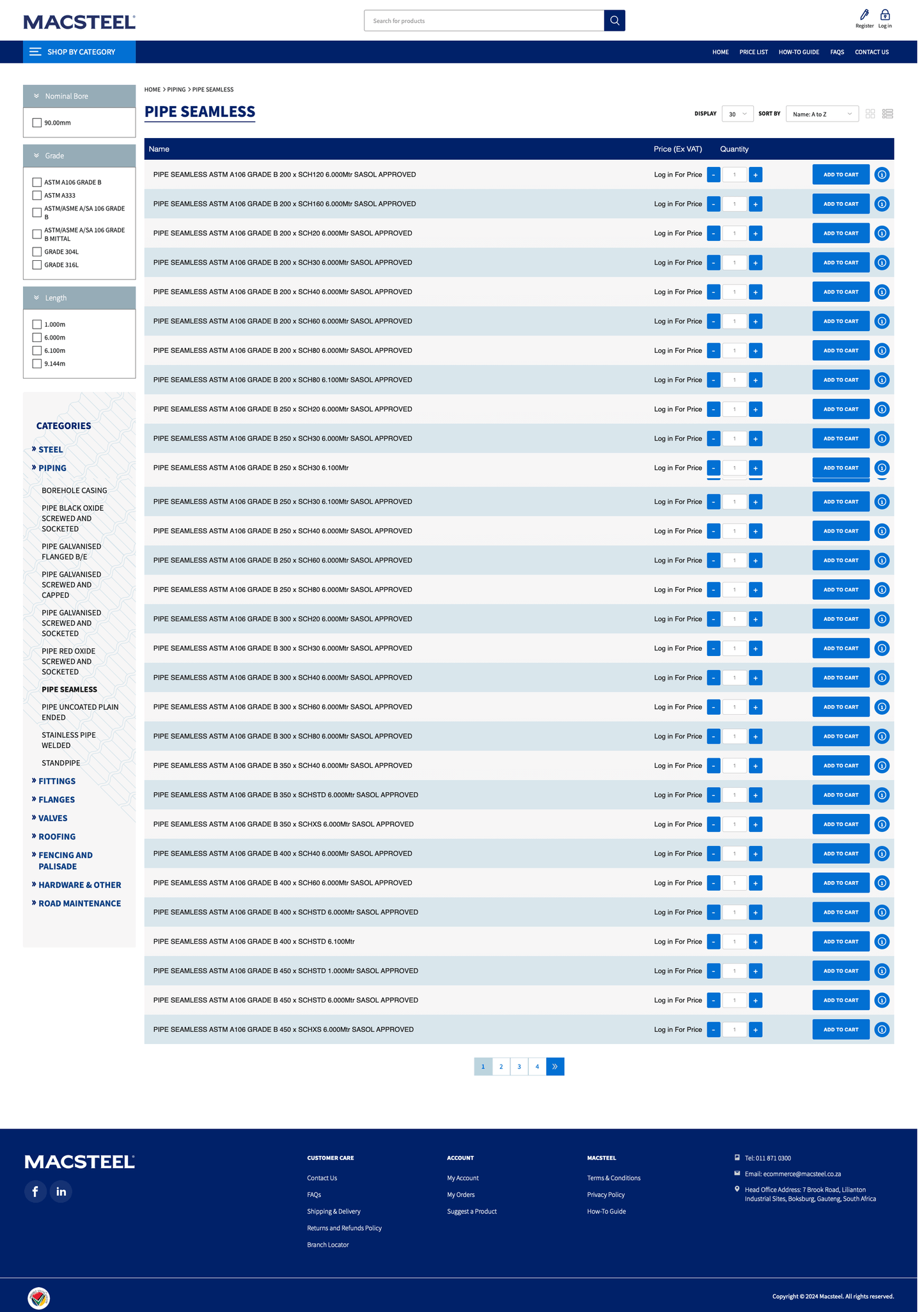Add 200 x SCH30 pipe to cart
924x1312 pixels.
click(x=841, y=263)
